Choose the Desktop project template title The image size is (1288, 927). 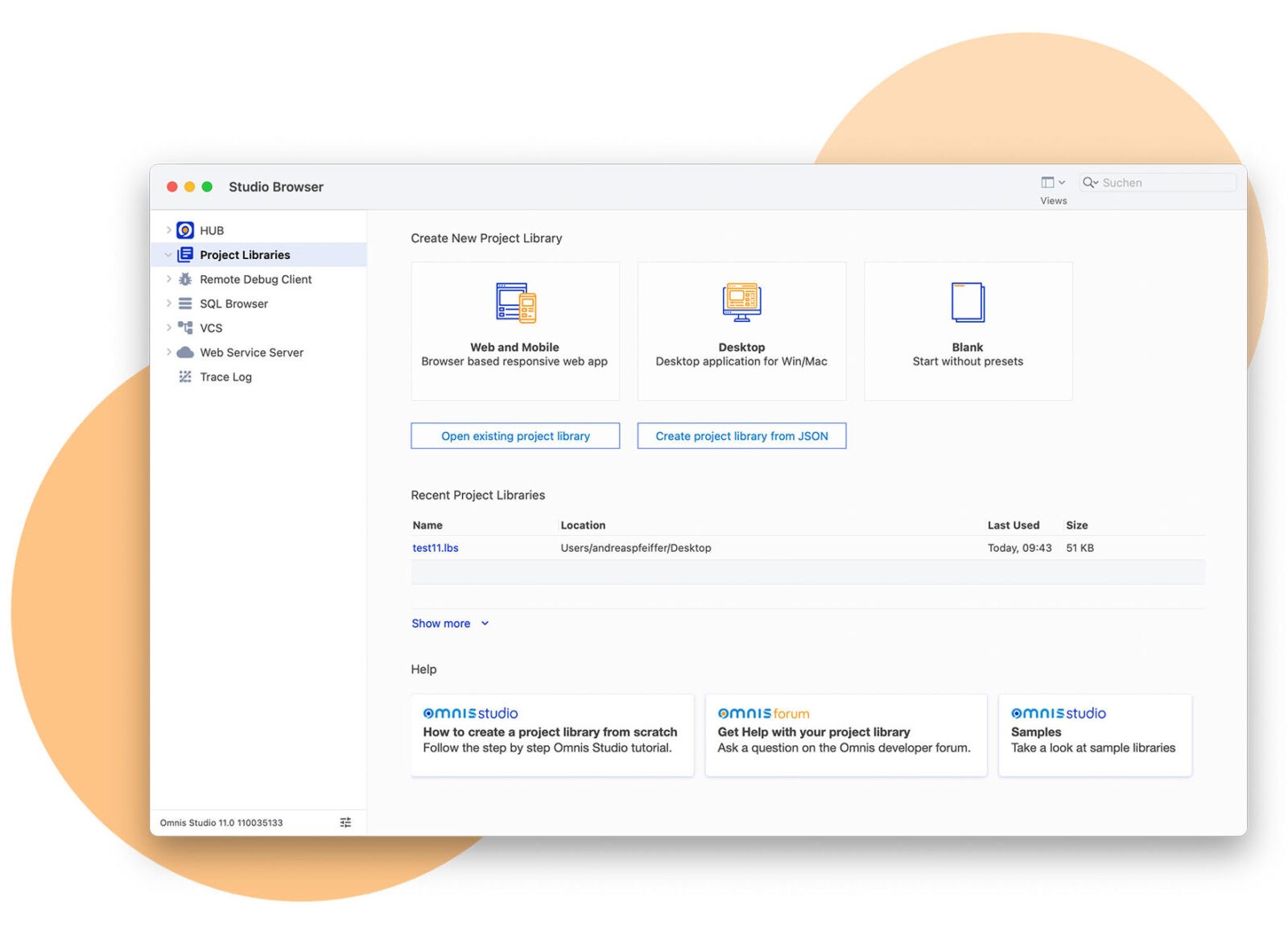[741, 348]
